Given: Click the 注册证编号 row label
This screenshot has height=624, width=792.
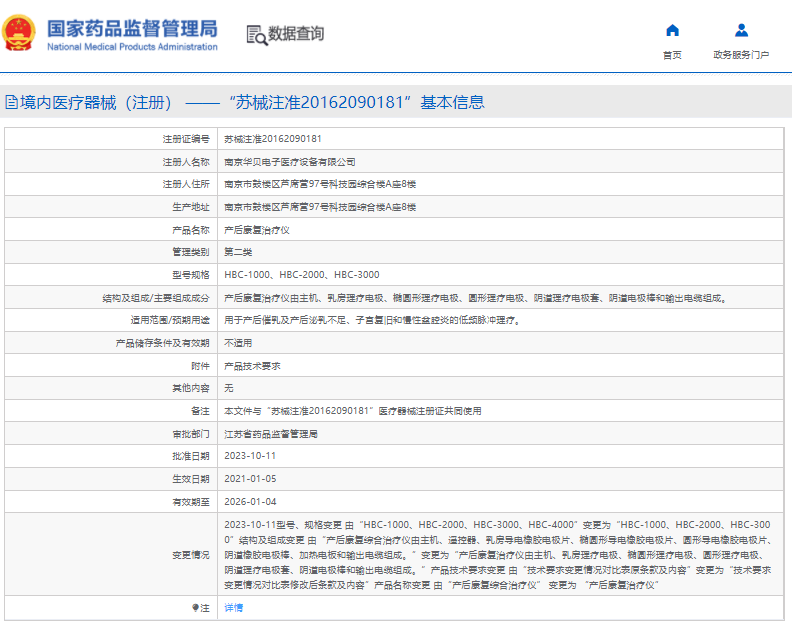Looking at the screenshot, I should [186, 139].
